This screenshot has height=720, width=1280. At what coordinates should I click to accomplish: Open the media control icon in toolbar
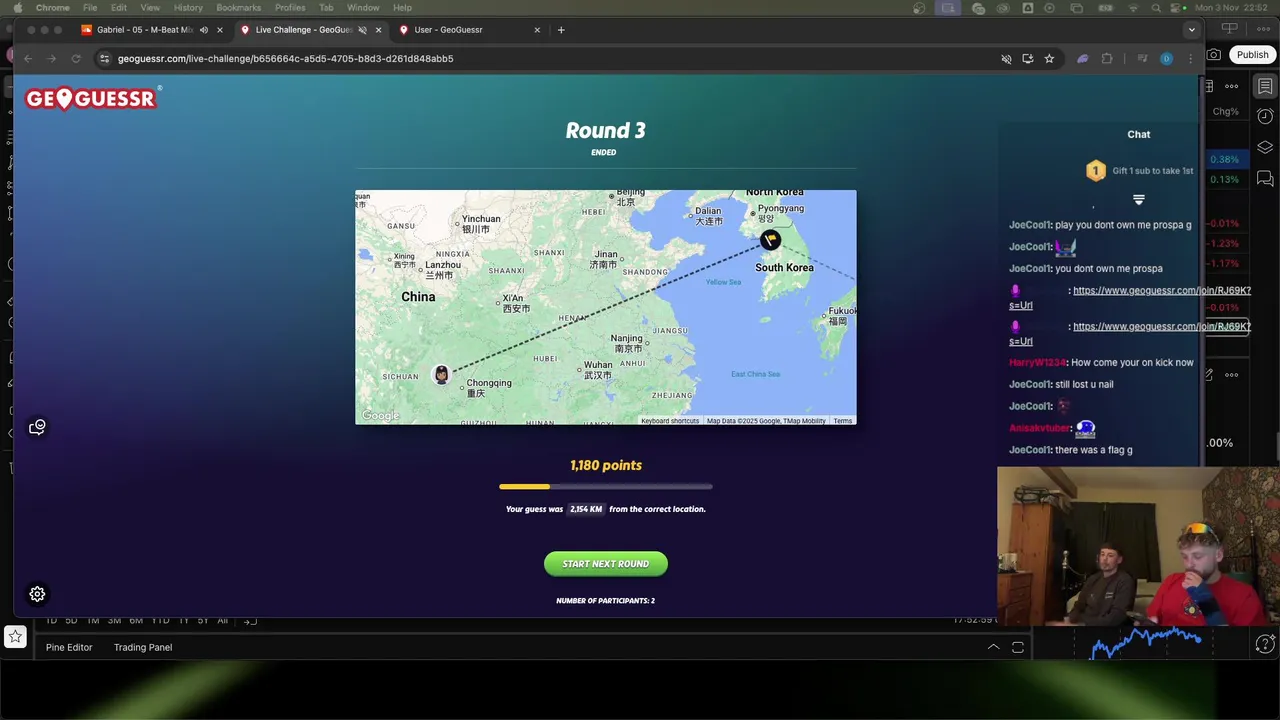(x=1142, y=59)
